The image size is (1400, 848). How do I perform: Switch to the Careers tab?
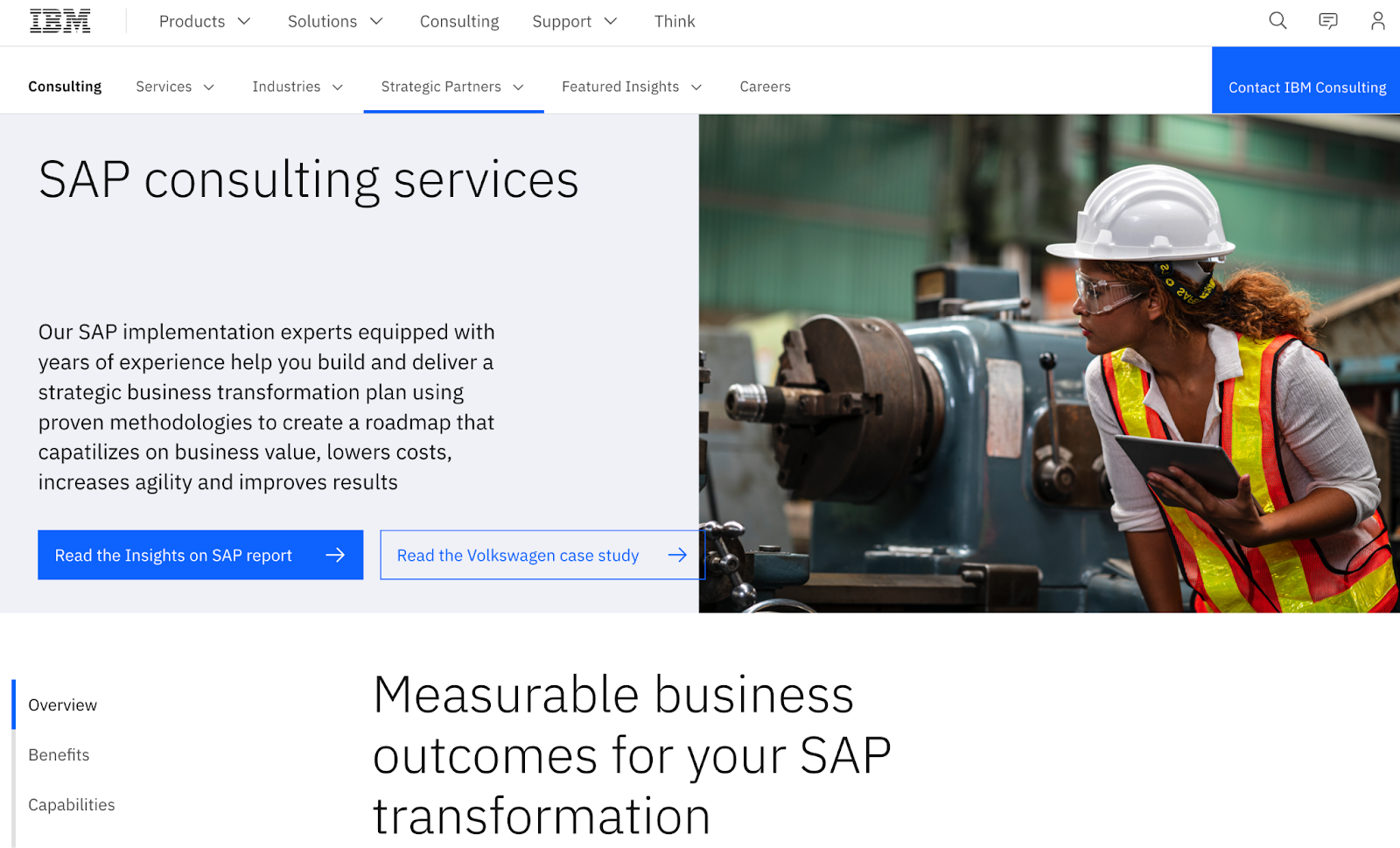(x=765, y=87)
